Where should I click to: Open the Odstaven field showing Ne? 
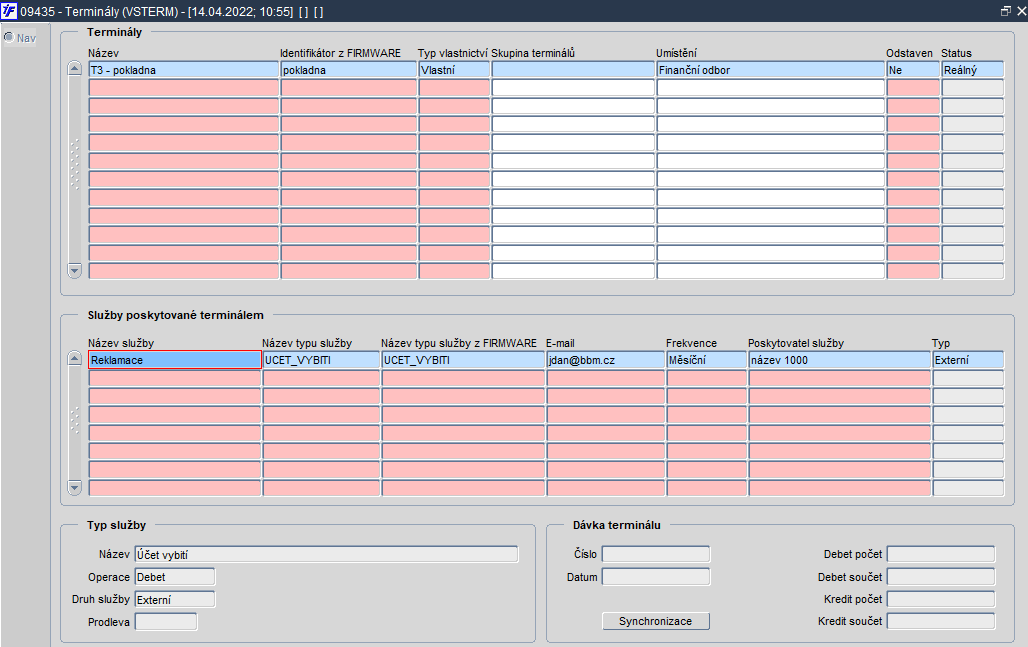[x=913, y=69]
